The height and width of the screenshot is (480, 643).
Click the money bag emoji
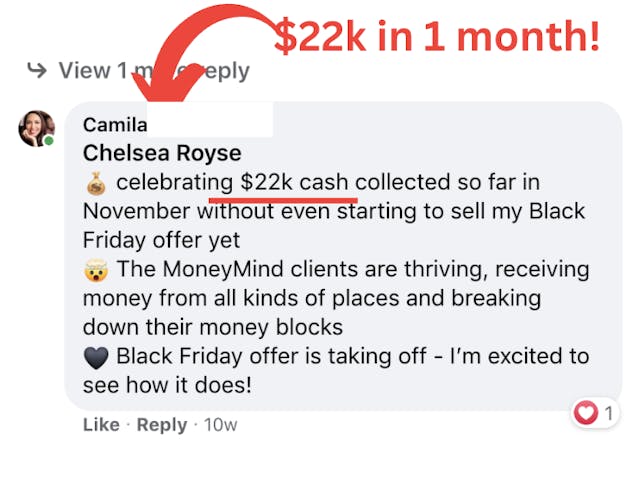tap(96, 183)
